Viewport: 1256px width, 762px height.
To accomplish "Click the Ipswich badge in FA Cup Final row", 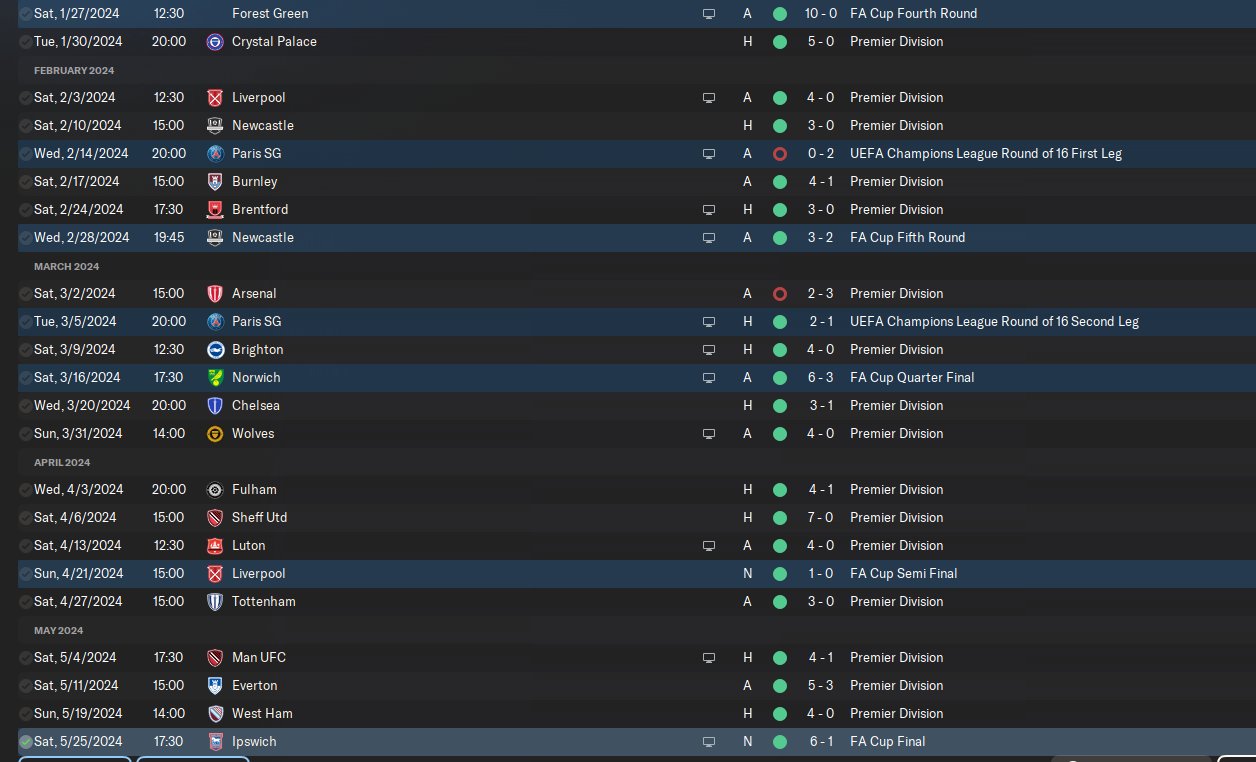I will coord(215,742).
